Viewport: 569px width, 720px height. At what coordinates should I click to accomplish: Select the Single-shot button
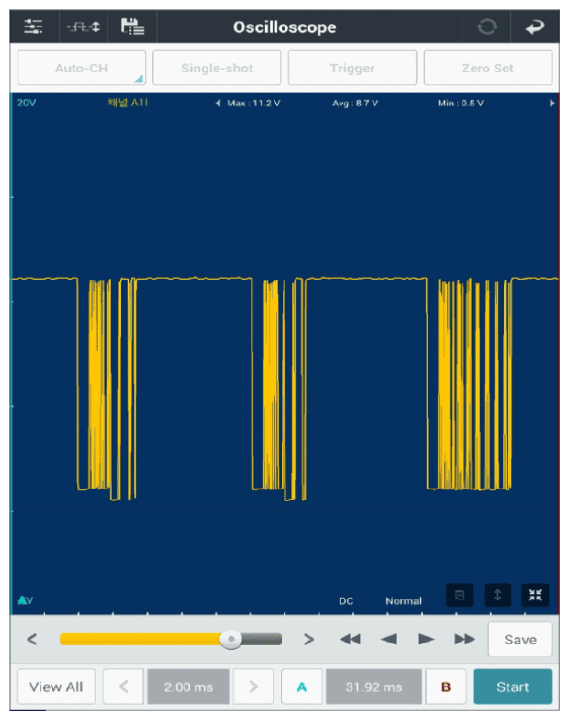coord(217,68)
